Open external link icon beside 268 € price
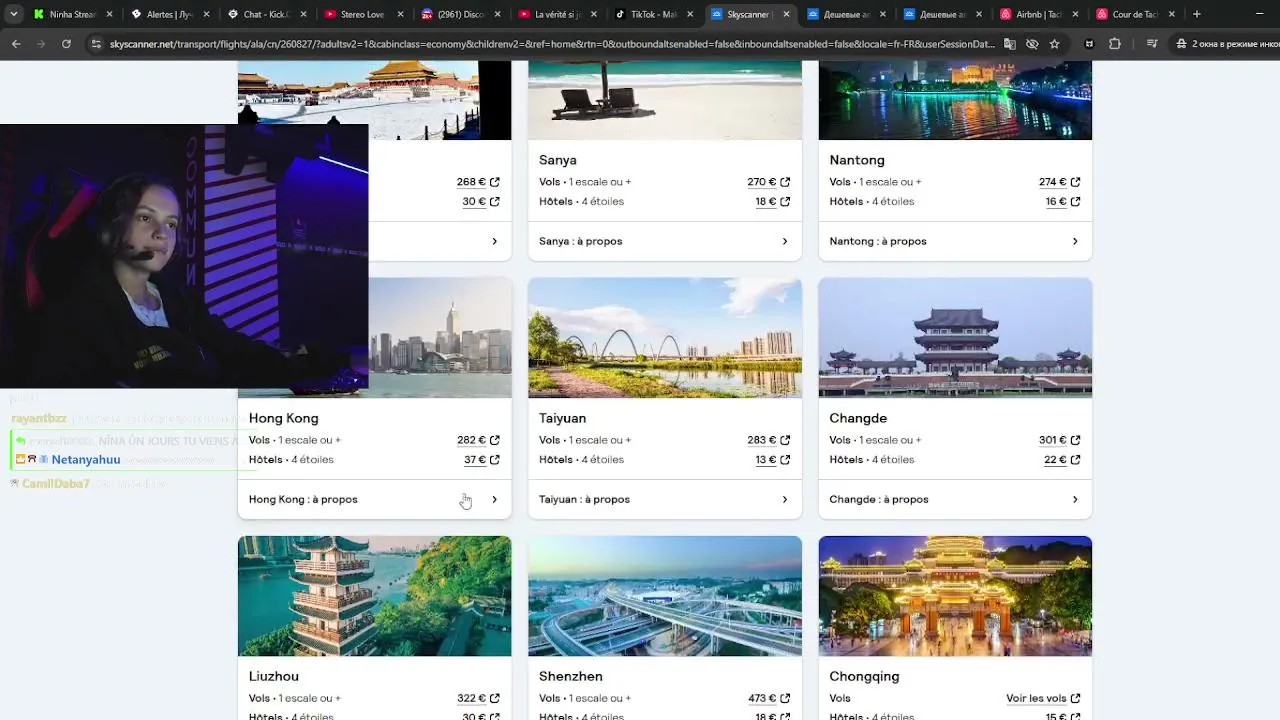1280x720 pixels. pyautogui.click(x=494, y=182)
